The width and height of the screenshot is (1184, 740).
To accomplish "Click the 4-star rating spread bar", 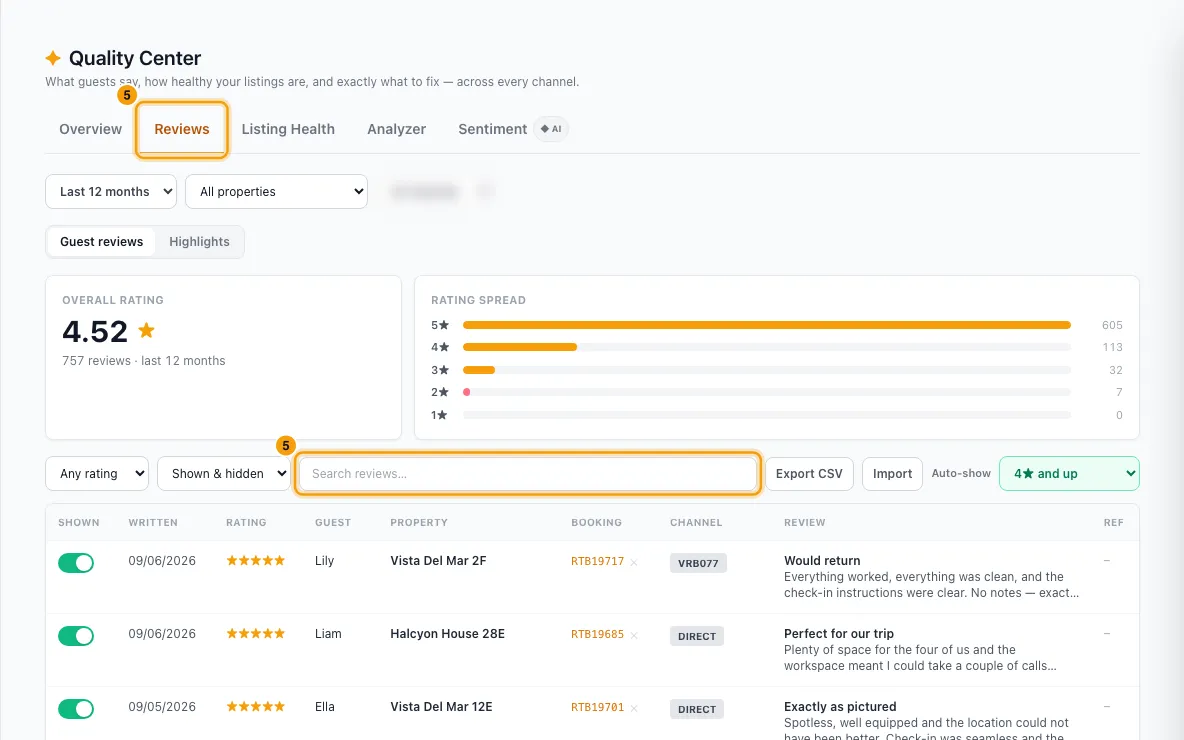I will 766,347.
